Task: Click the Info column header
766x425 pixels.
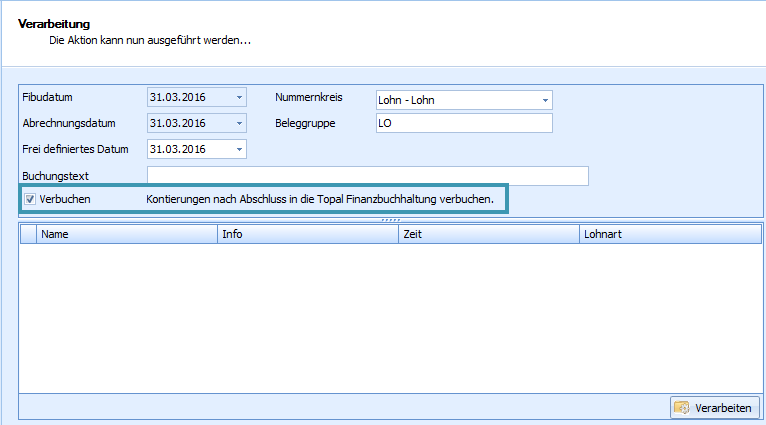Action: pos(307,234)
